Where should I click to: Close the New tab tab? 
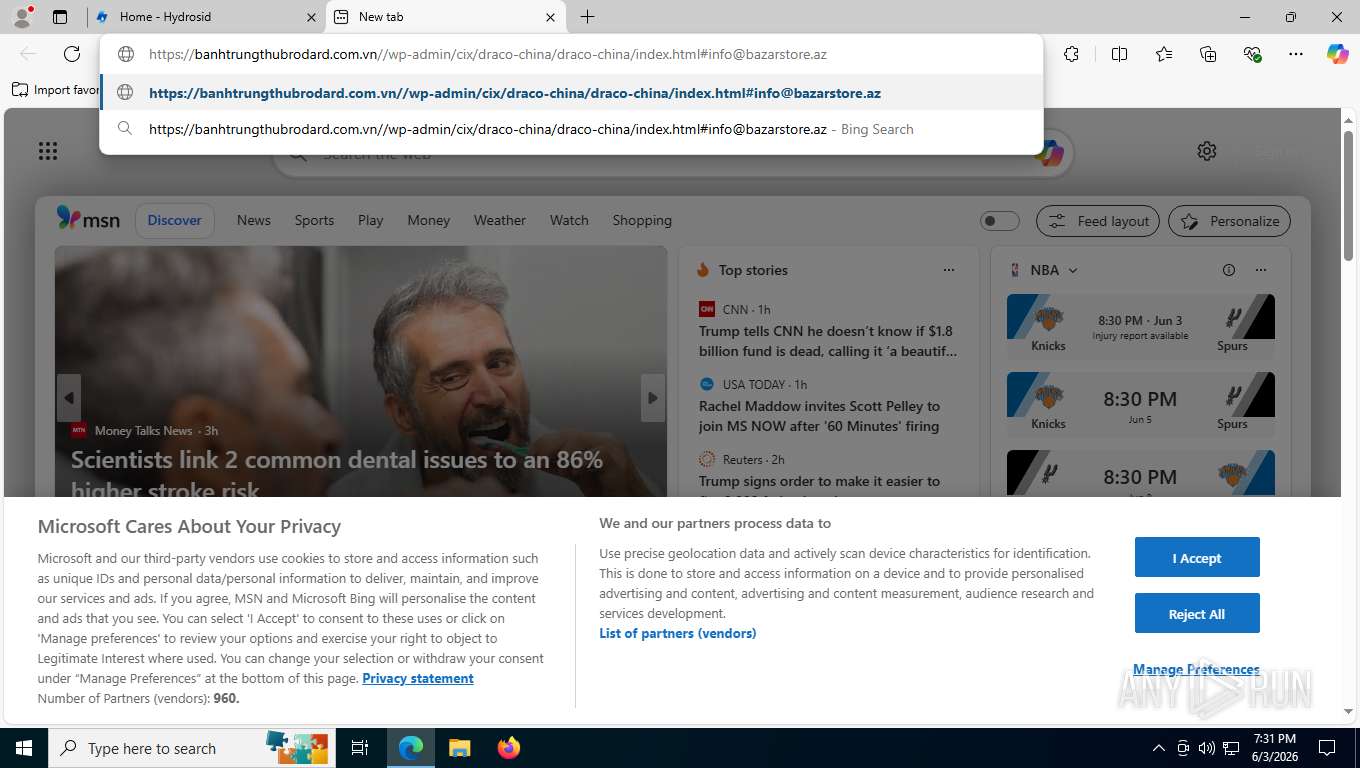tap(550, 17)
